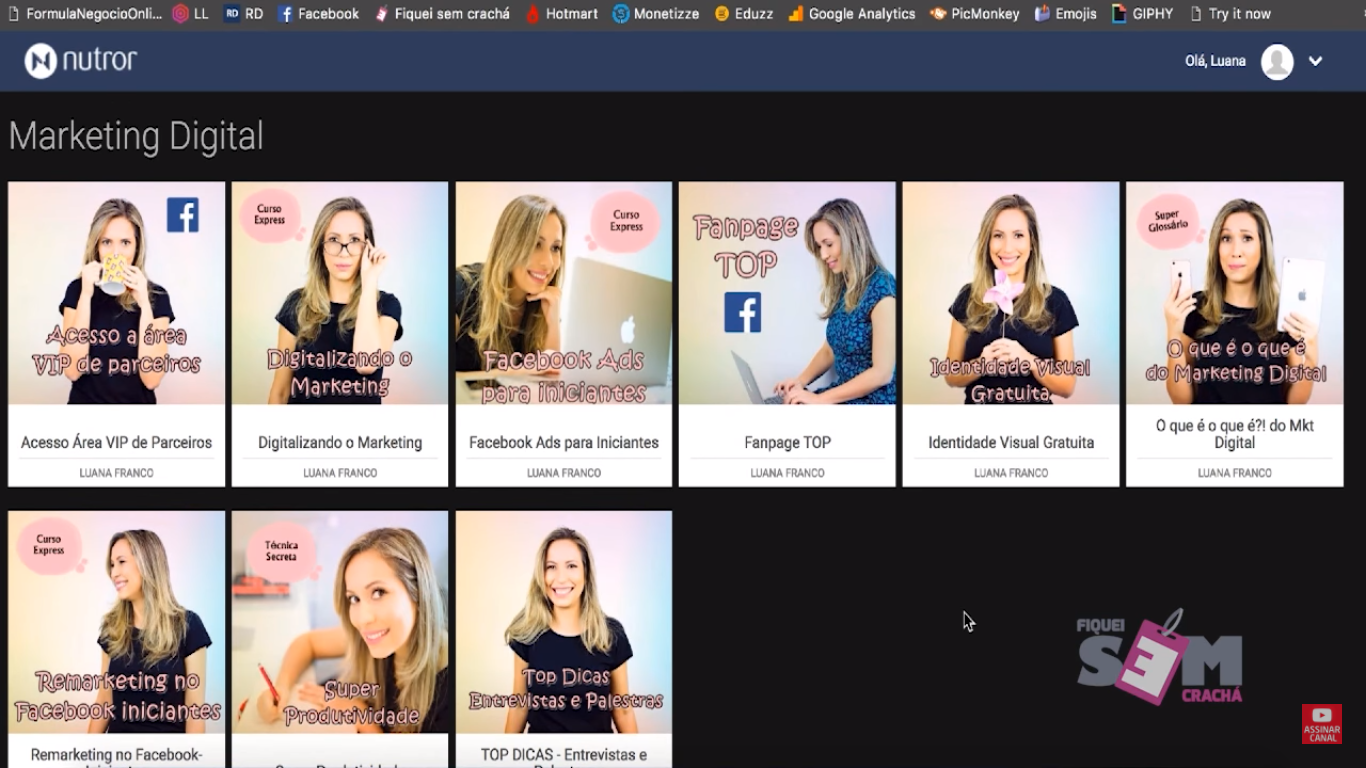Click LUANA FRANCO under Identidade Visual Gratuita
The image size is (1366, 768).
pyautogui.click(x=1011, y=473)
